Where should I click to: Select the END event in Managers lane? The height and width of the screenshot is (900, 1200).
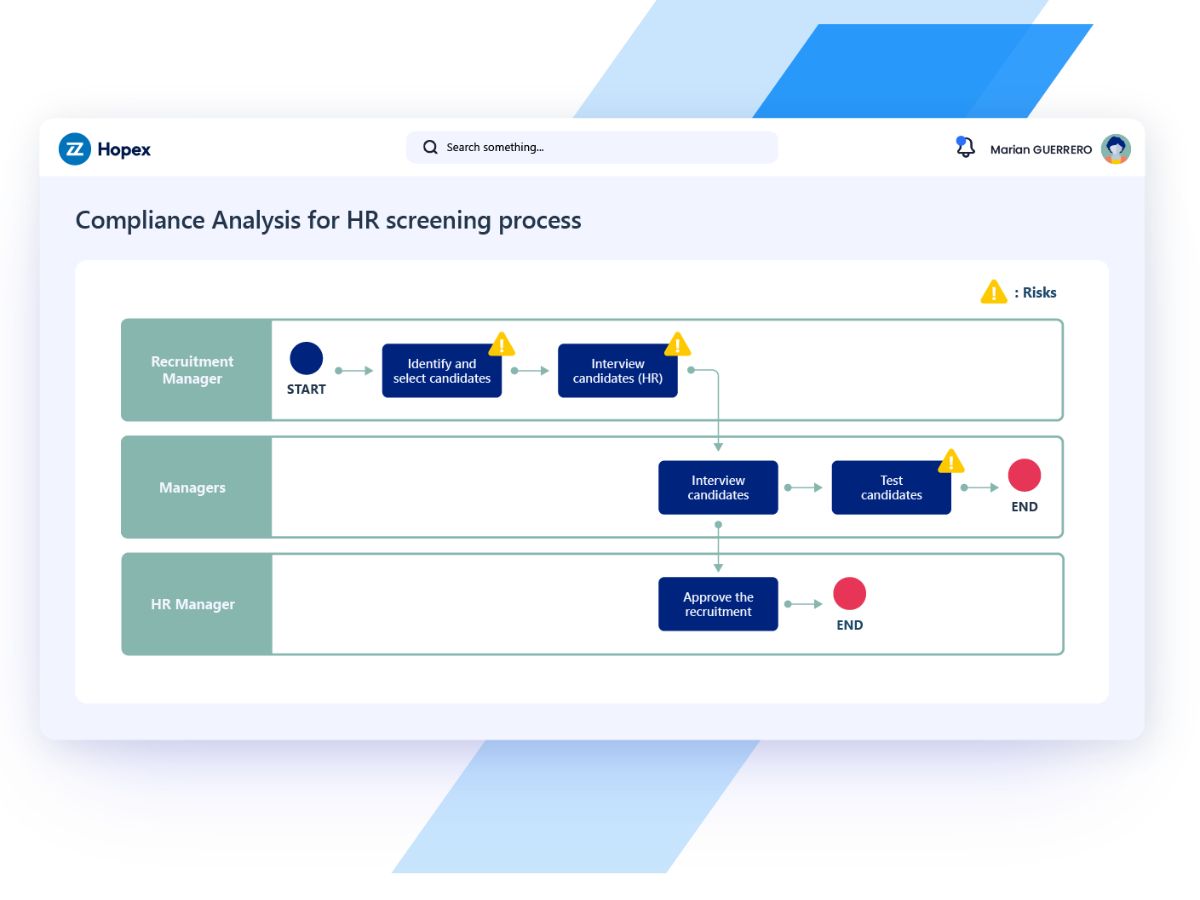(x=1024, y=476)
